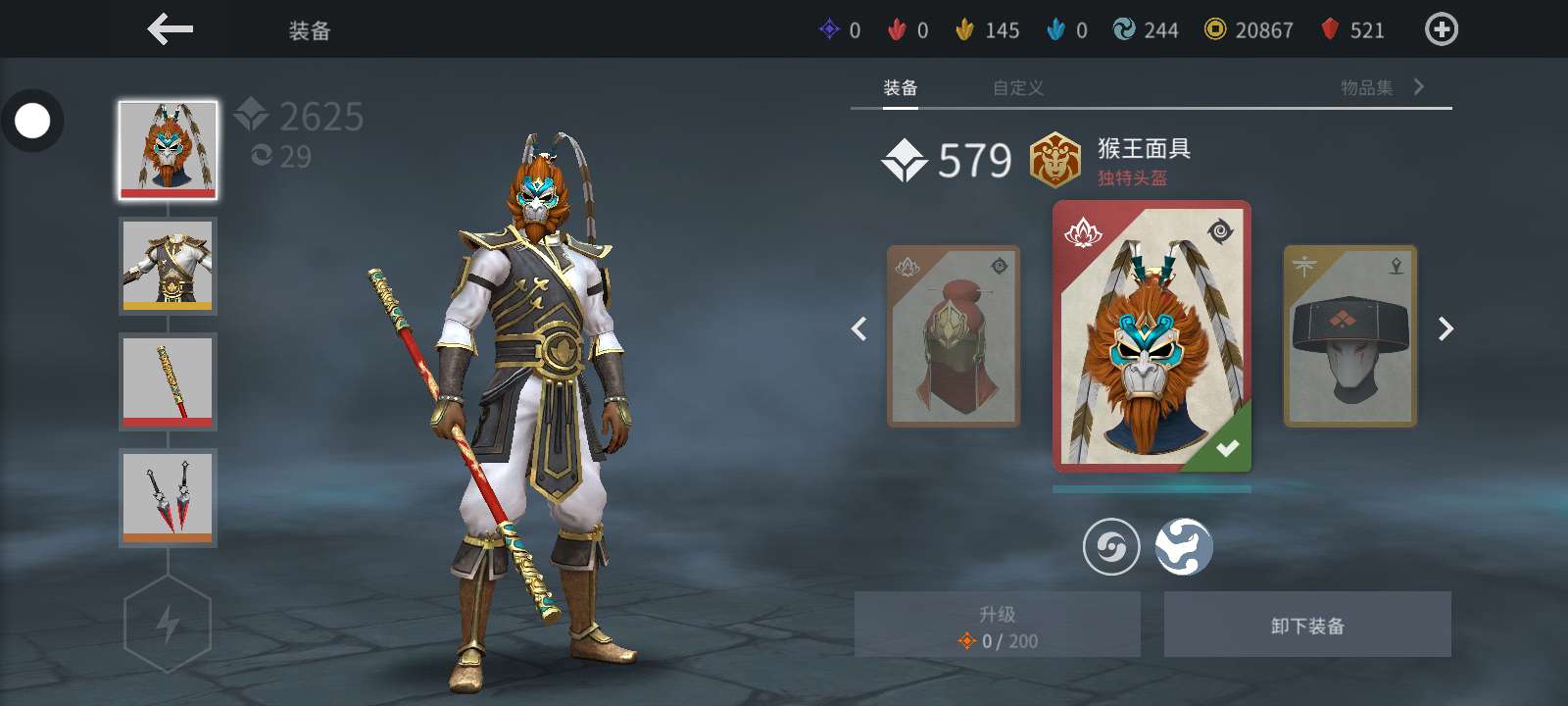Go back with the top-left arrow
Image resolution: width=1568 pixels, height=706 pixels.
(170, 29)
